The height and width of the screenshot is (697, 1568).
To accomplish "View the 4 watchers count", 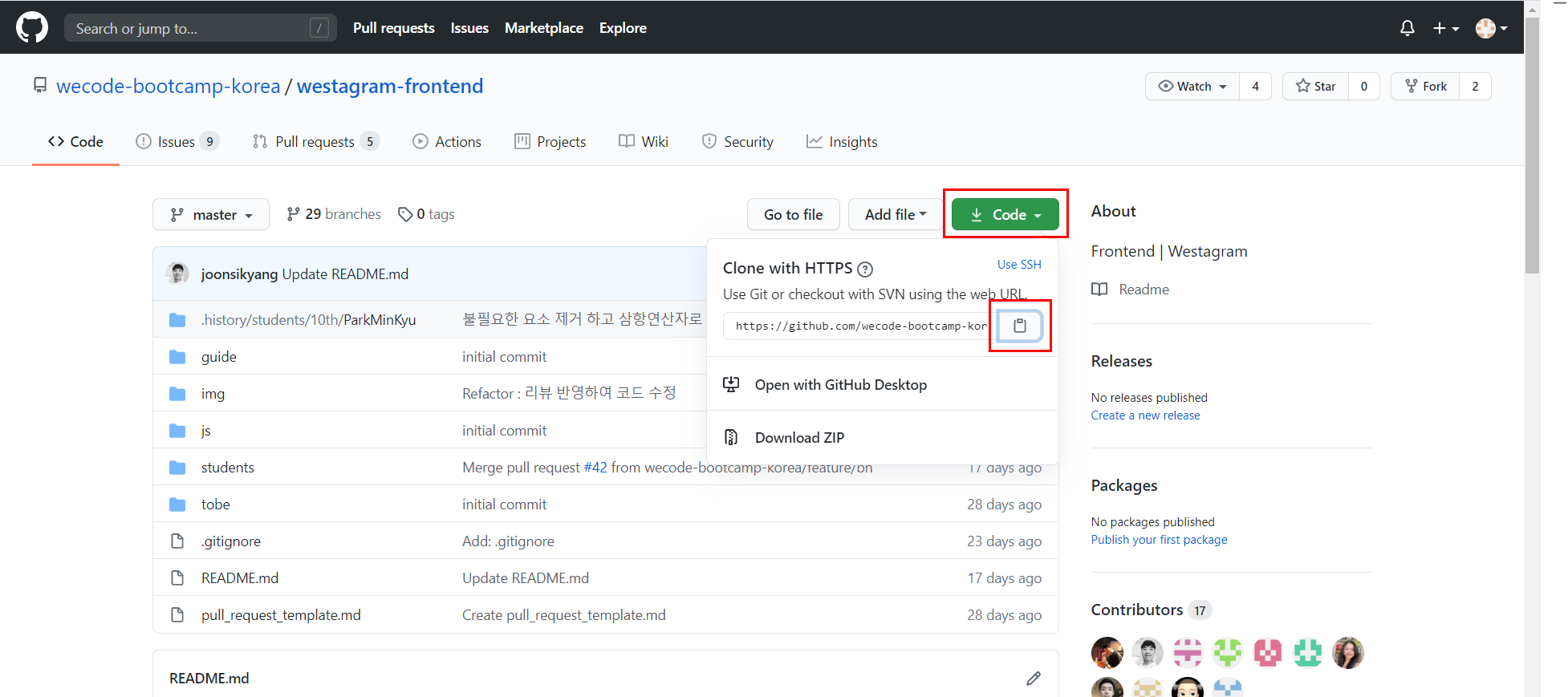I will (1256, 86).
